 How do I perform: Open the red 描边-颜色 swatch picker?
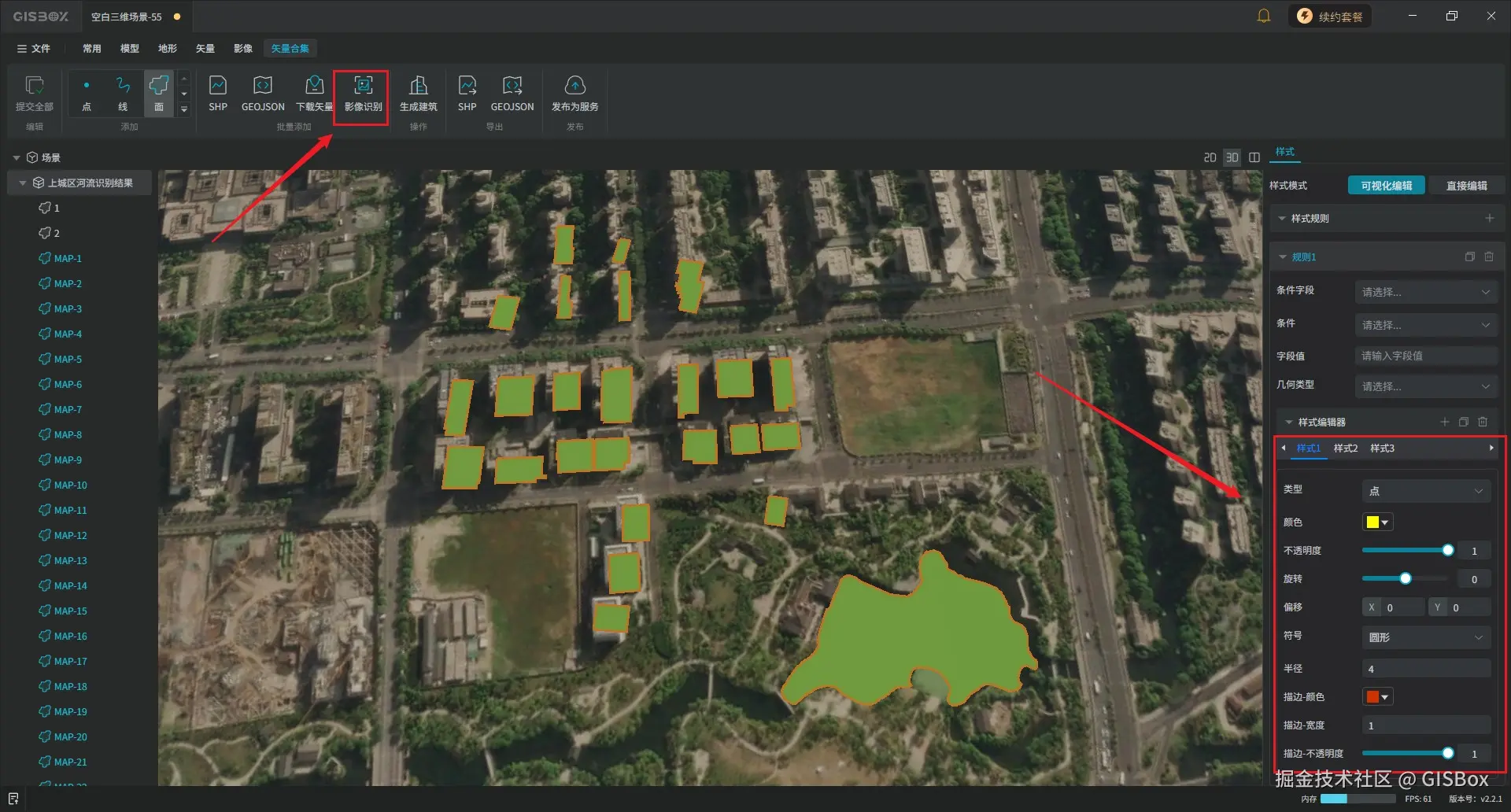point(1377,696)
